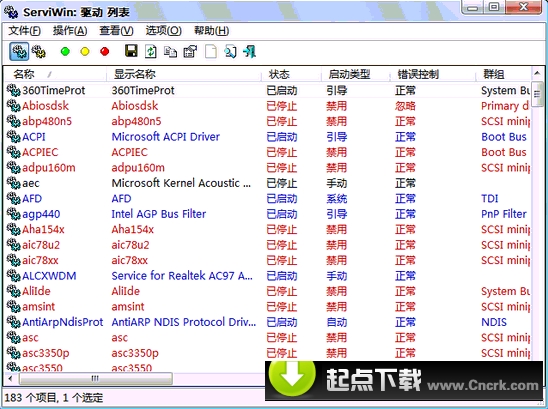Click the gear icon beside asc3350p
The width and height of the screenshot is (548, 409).
tap(13, 353)
